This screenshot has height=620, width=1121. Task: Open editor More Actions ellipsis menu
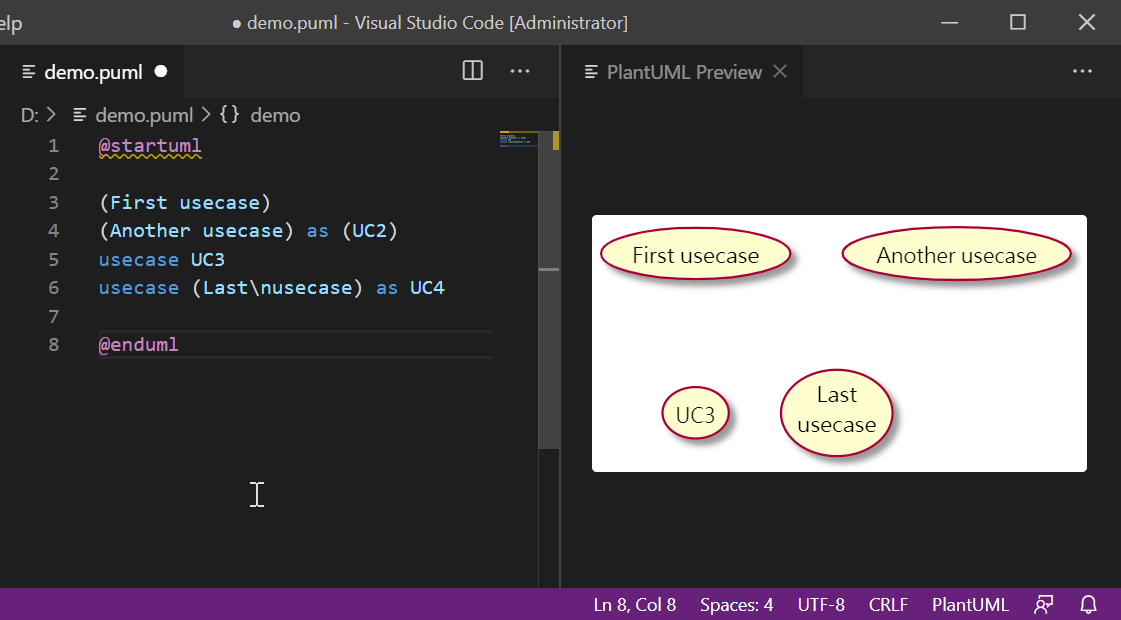coord(519,71)
